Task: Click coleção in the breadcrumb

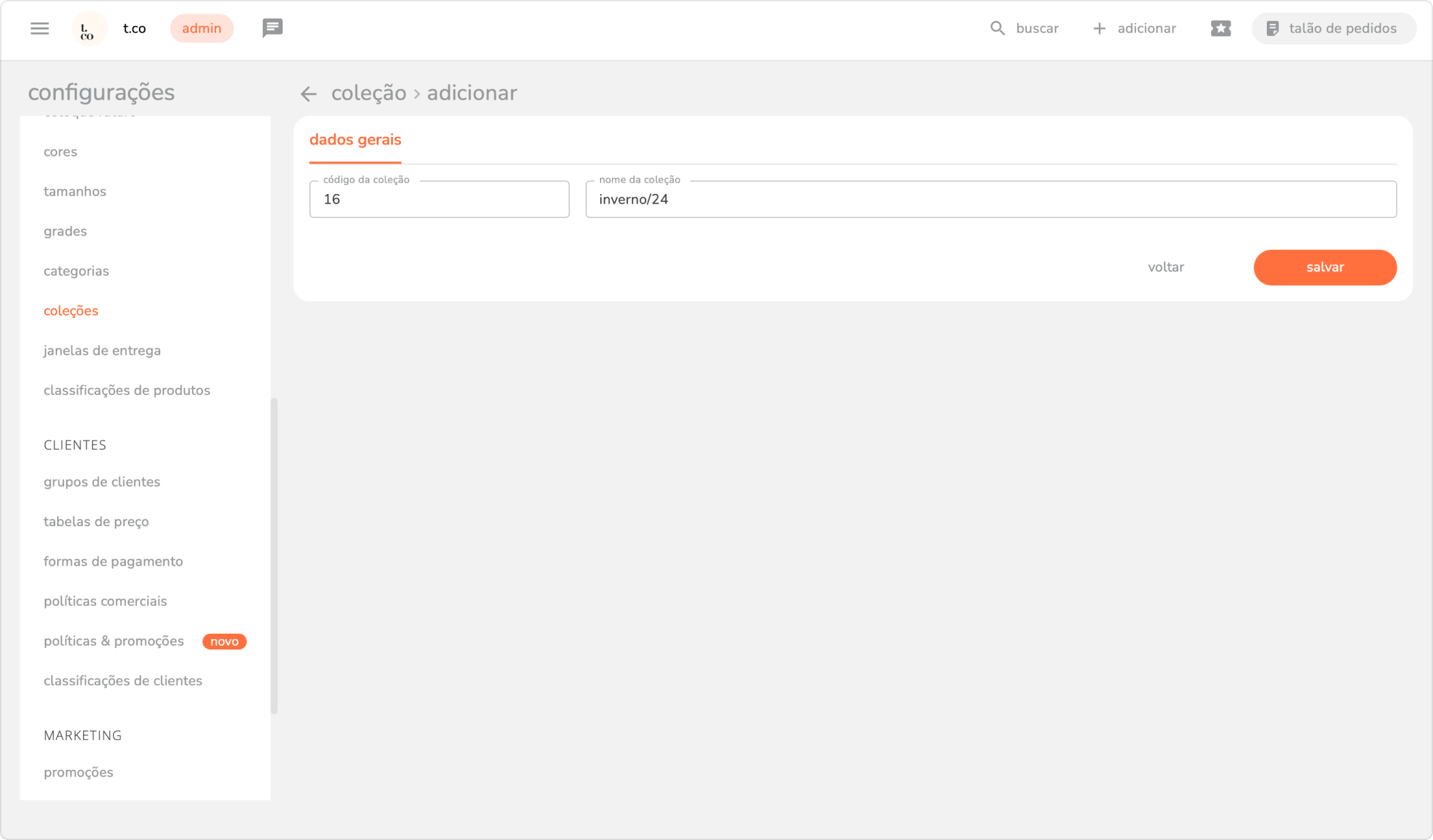Action: point(368,93)
